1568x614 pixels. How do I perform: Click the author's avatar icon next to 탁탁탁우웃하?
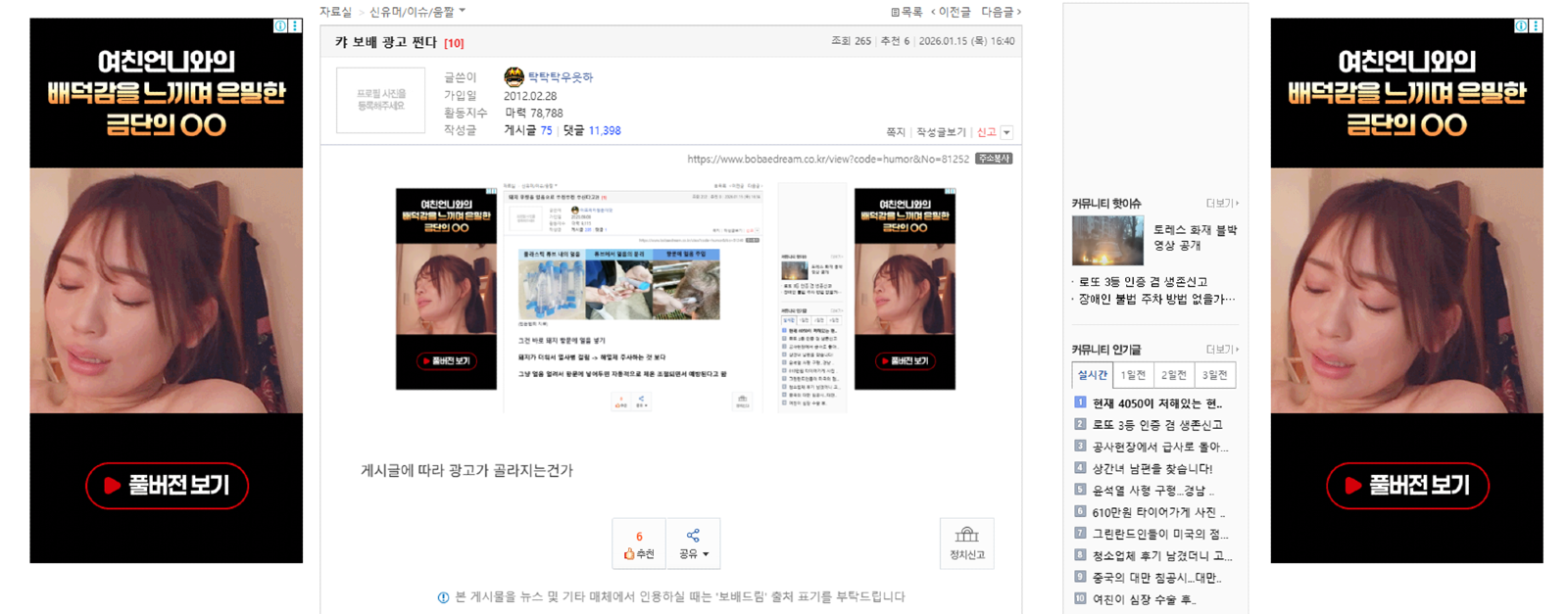[x=514, y=77]
